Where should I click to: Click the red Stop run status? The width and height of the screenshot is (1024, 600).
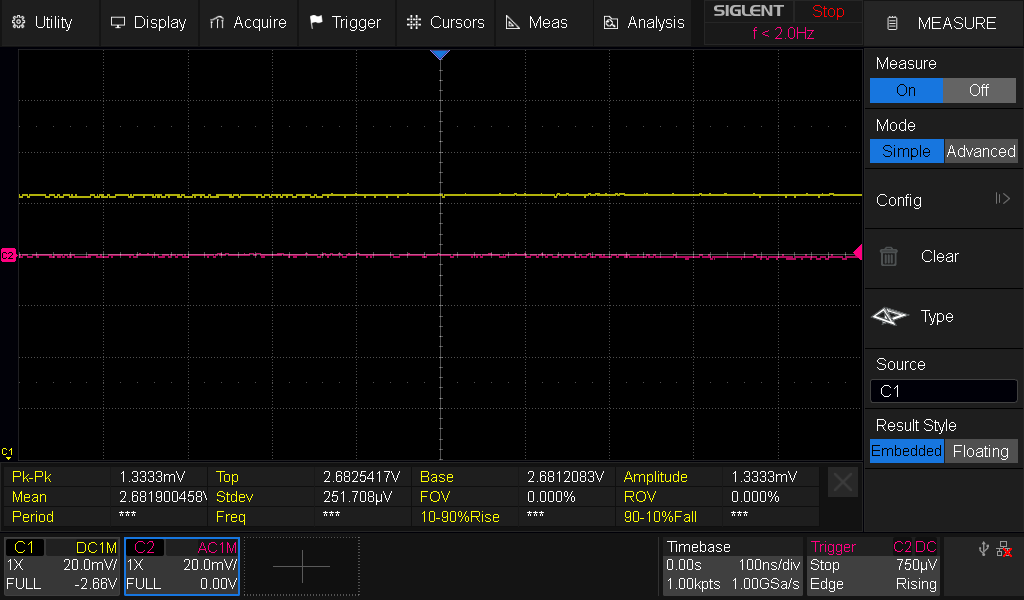pos(828,11)
